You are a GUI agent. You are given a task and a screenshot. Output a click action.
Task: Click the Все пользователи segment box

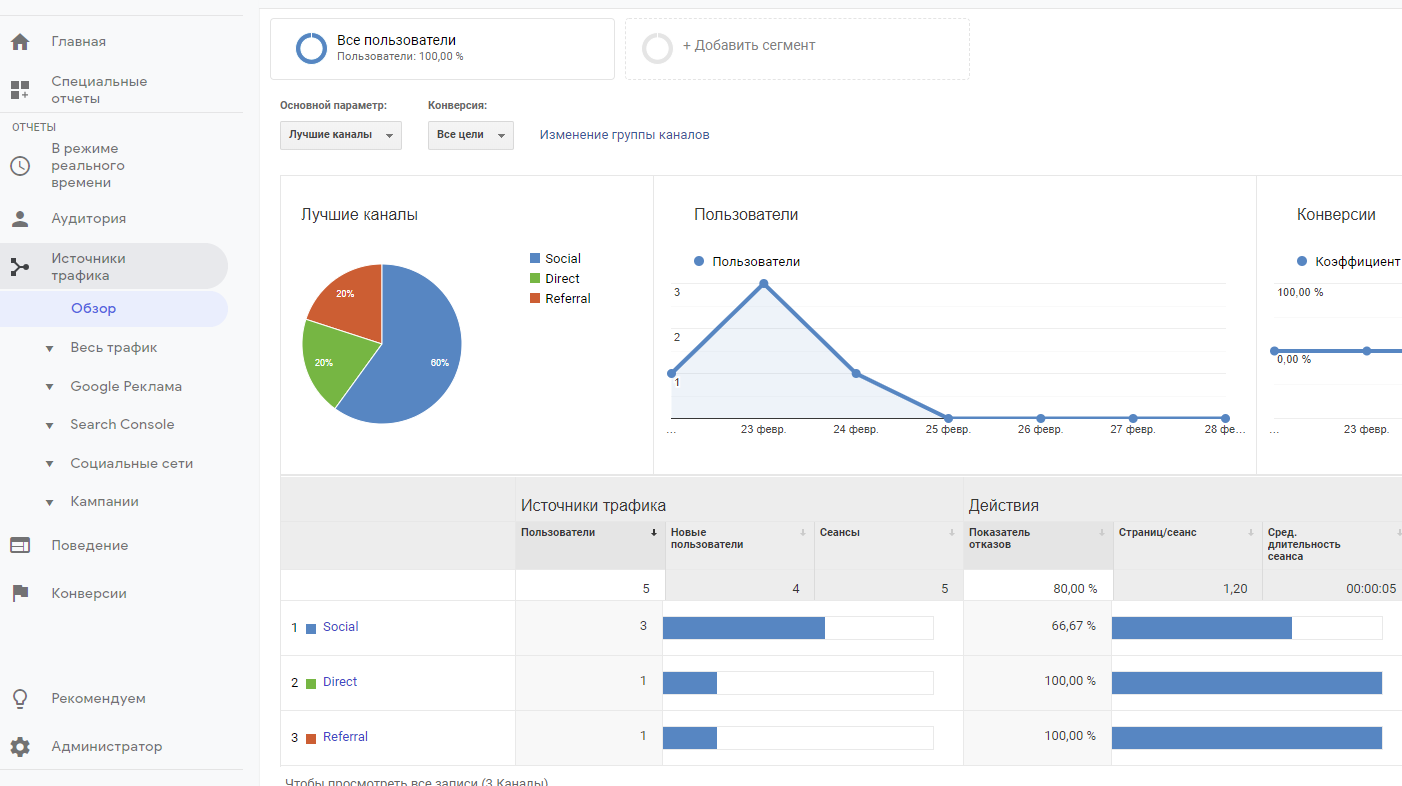tap(442, 49)
